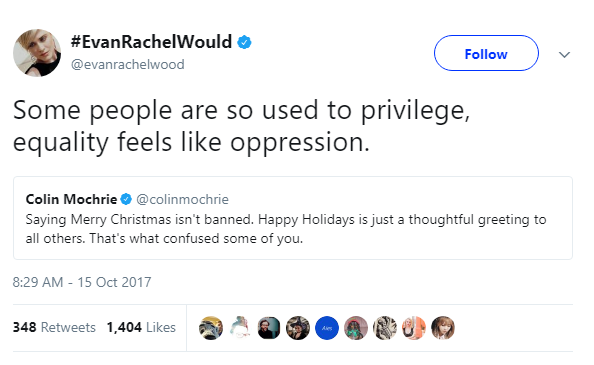Click the verified badge beside #EvanRachelWould

pyautogui.click(x=244, y=42)
